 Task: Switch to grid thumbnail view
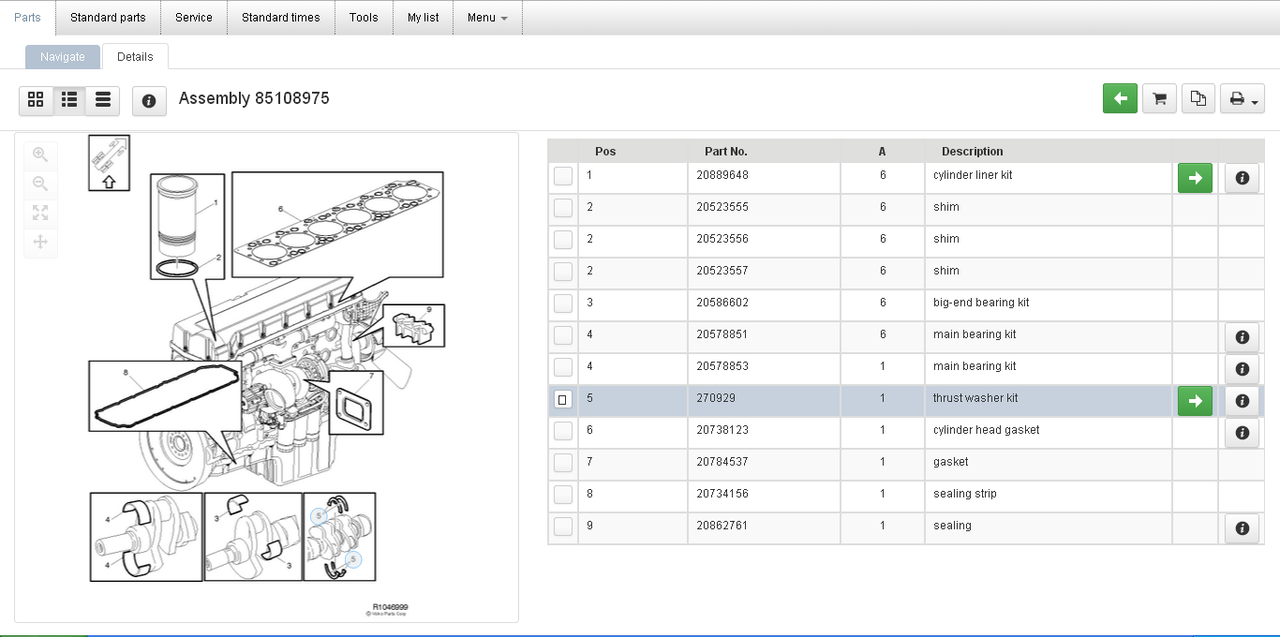click(36, 100)
